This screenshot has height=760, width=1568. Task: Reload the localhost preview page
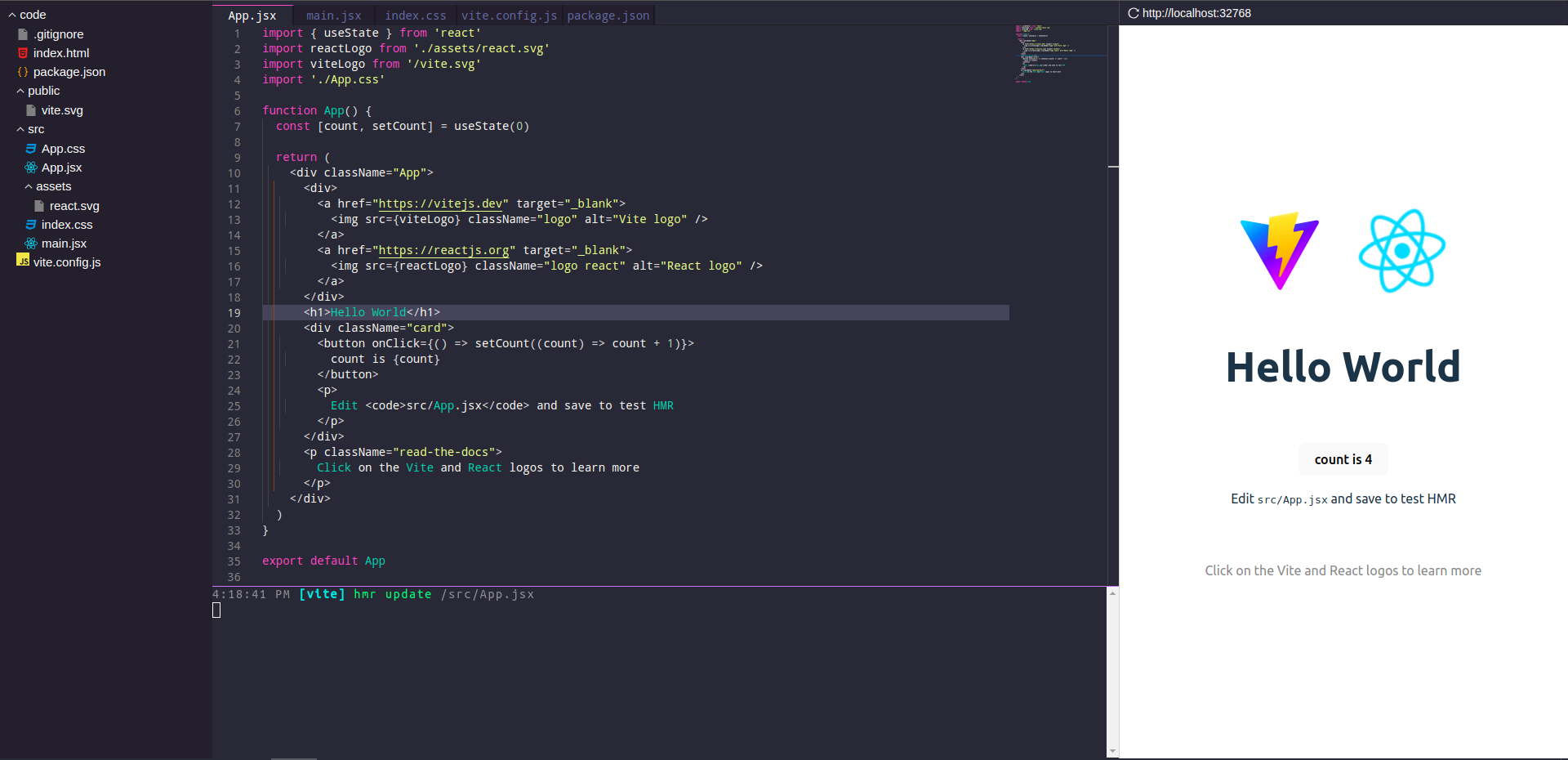coord(1134,13)
